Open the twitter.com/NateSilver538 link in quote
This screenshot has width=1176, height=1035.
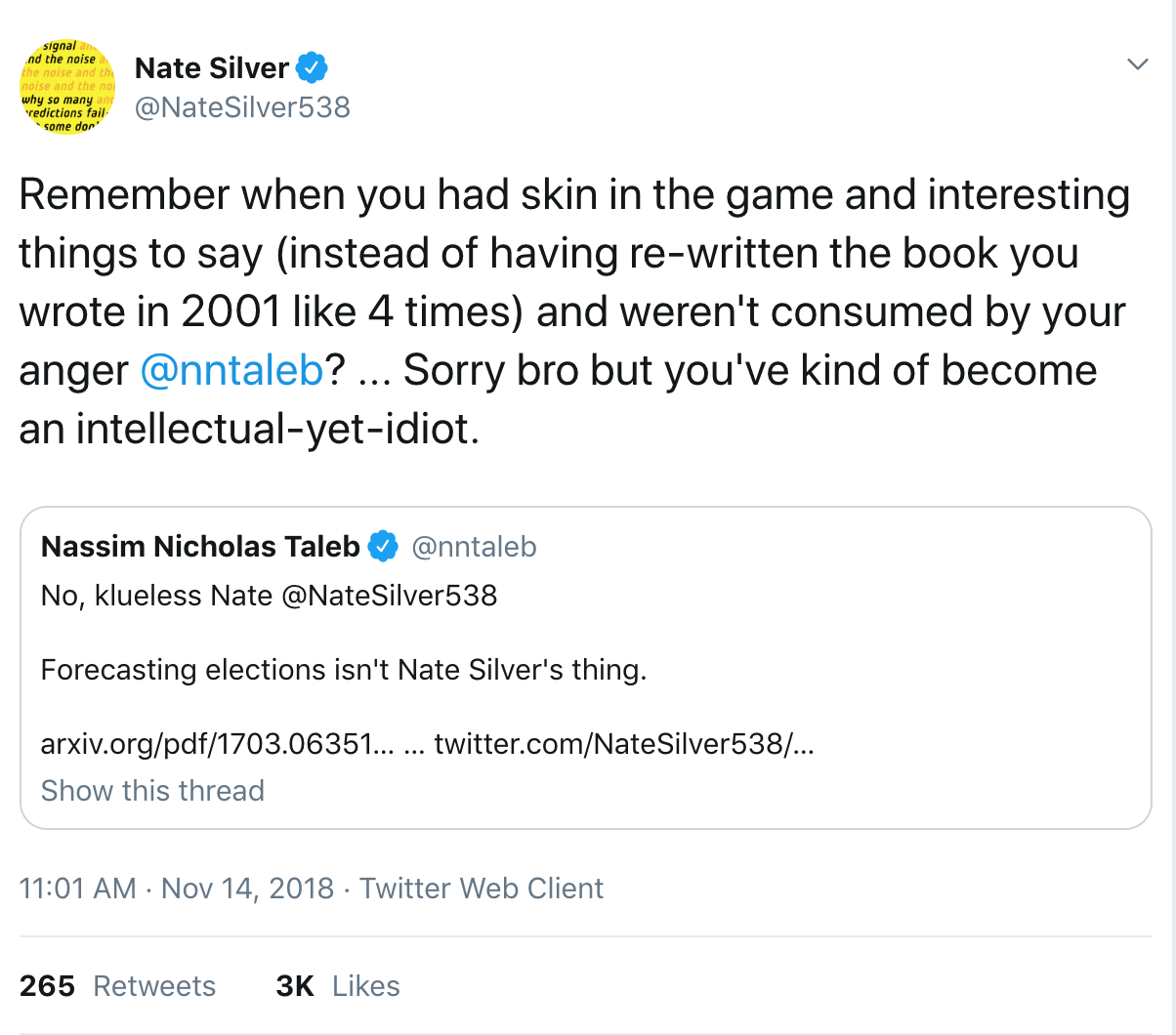click(624, 744)
